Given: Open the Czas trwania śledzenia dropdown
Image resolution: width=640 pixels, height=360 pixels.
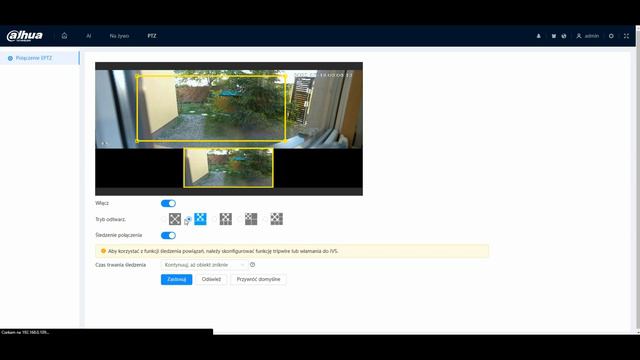Looking at the screenshot, I should (x=204, y=265).
